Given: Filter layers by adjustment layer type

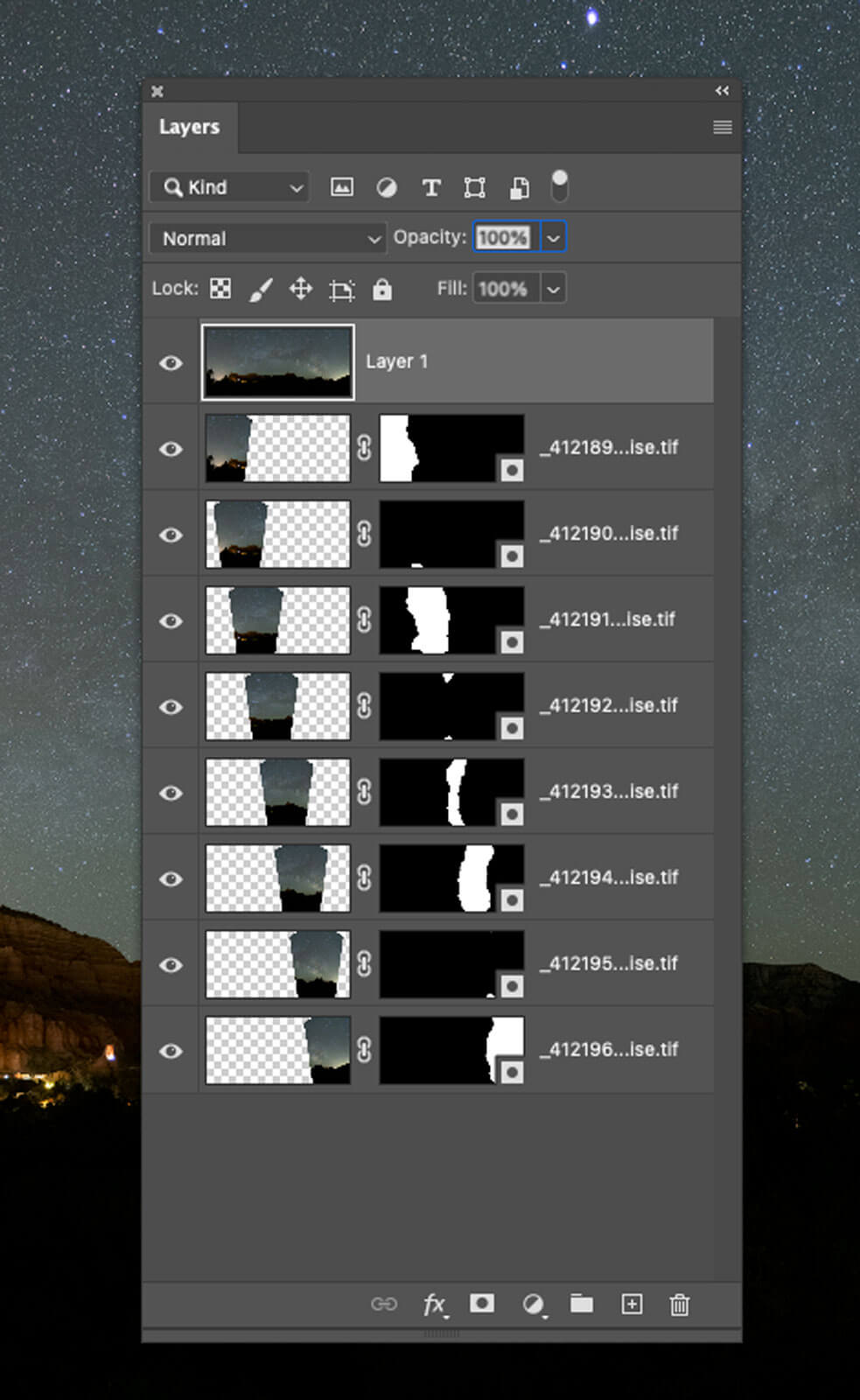Looking at the screenshot, I should click(x=386, y=187).
